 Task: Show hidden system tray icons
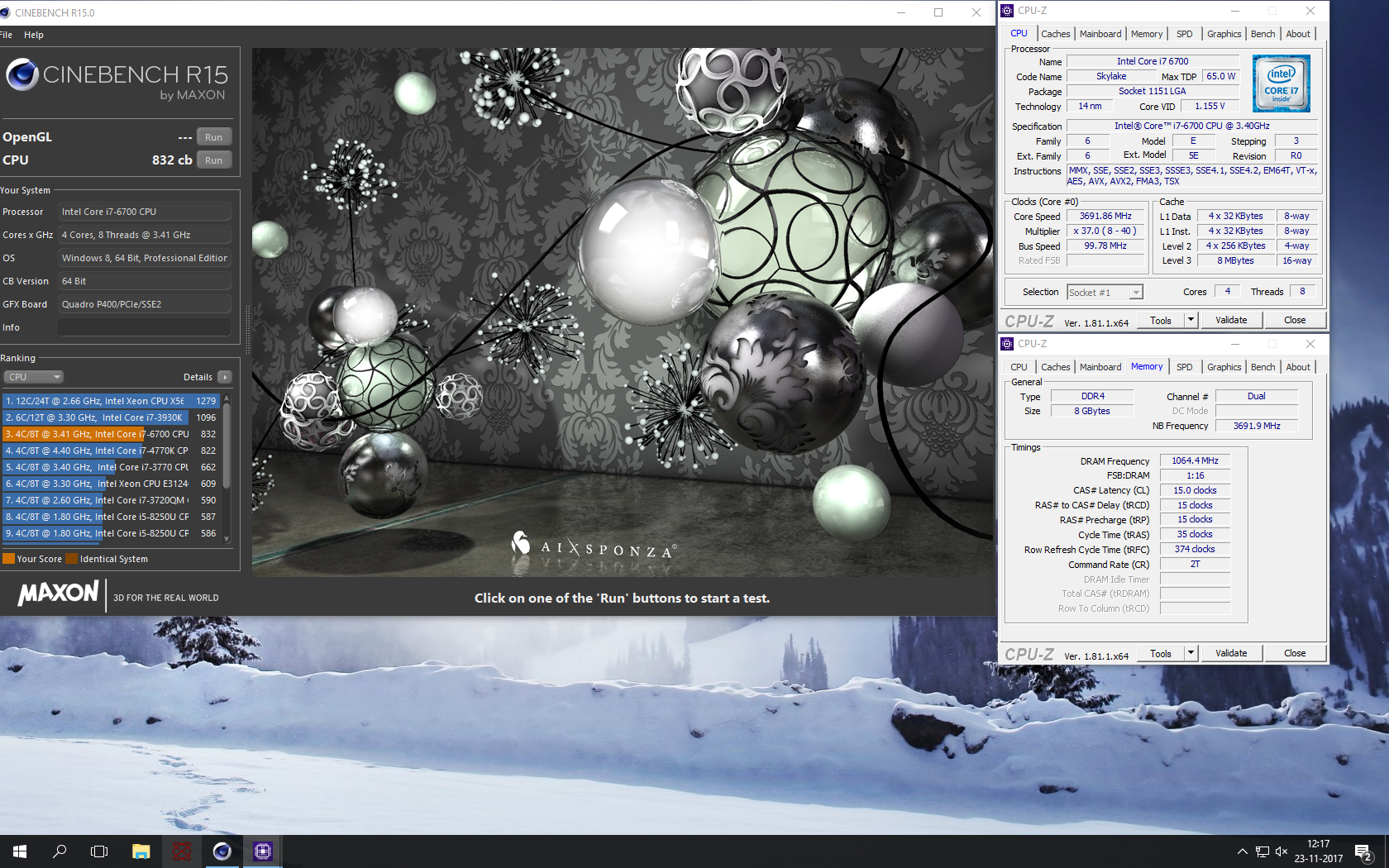click(1242, 851)
